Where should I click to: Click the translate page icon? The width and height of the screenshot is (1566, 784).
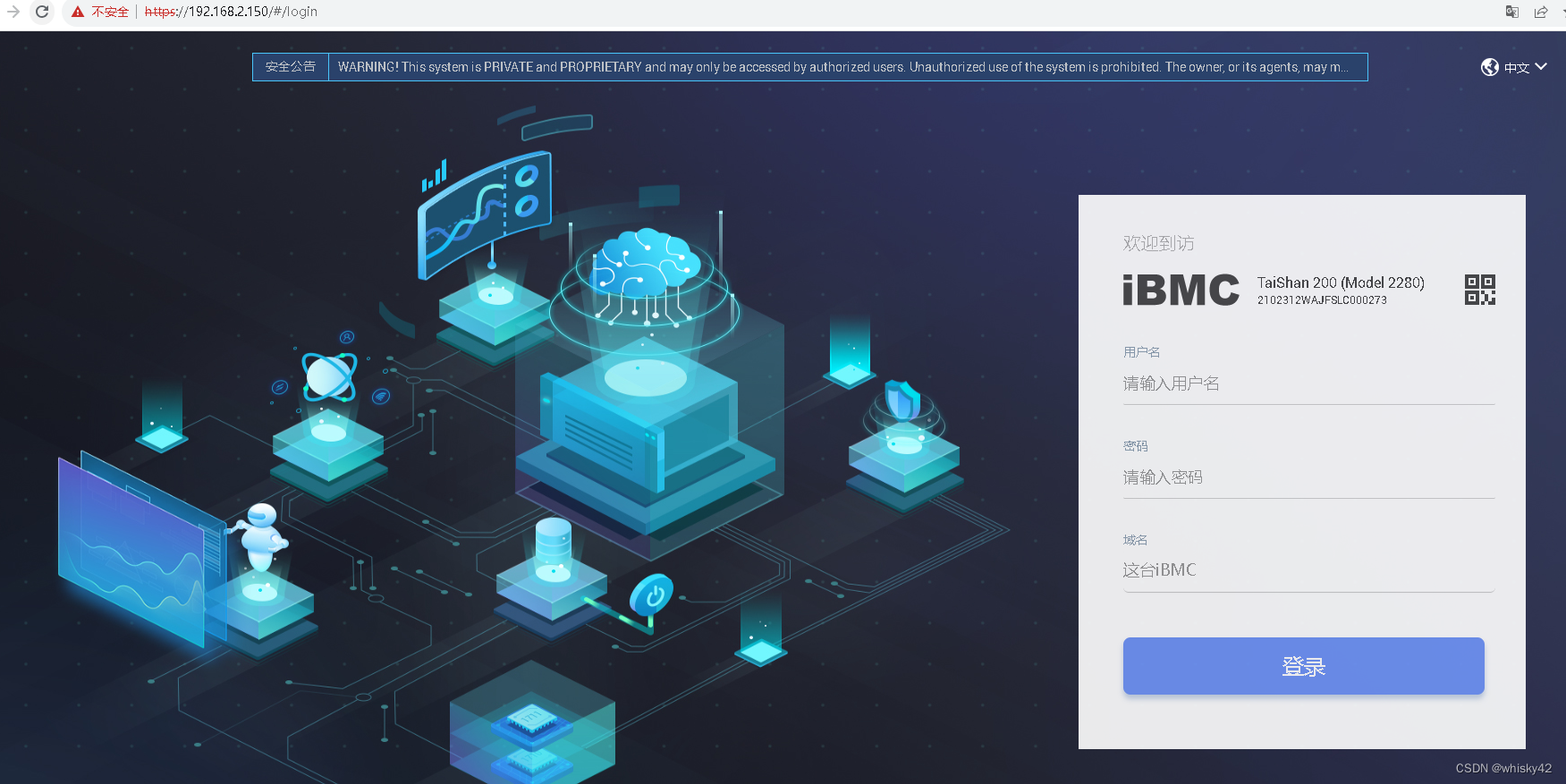1512,12
